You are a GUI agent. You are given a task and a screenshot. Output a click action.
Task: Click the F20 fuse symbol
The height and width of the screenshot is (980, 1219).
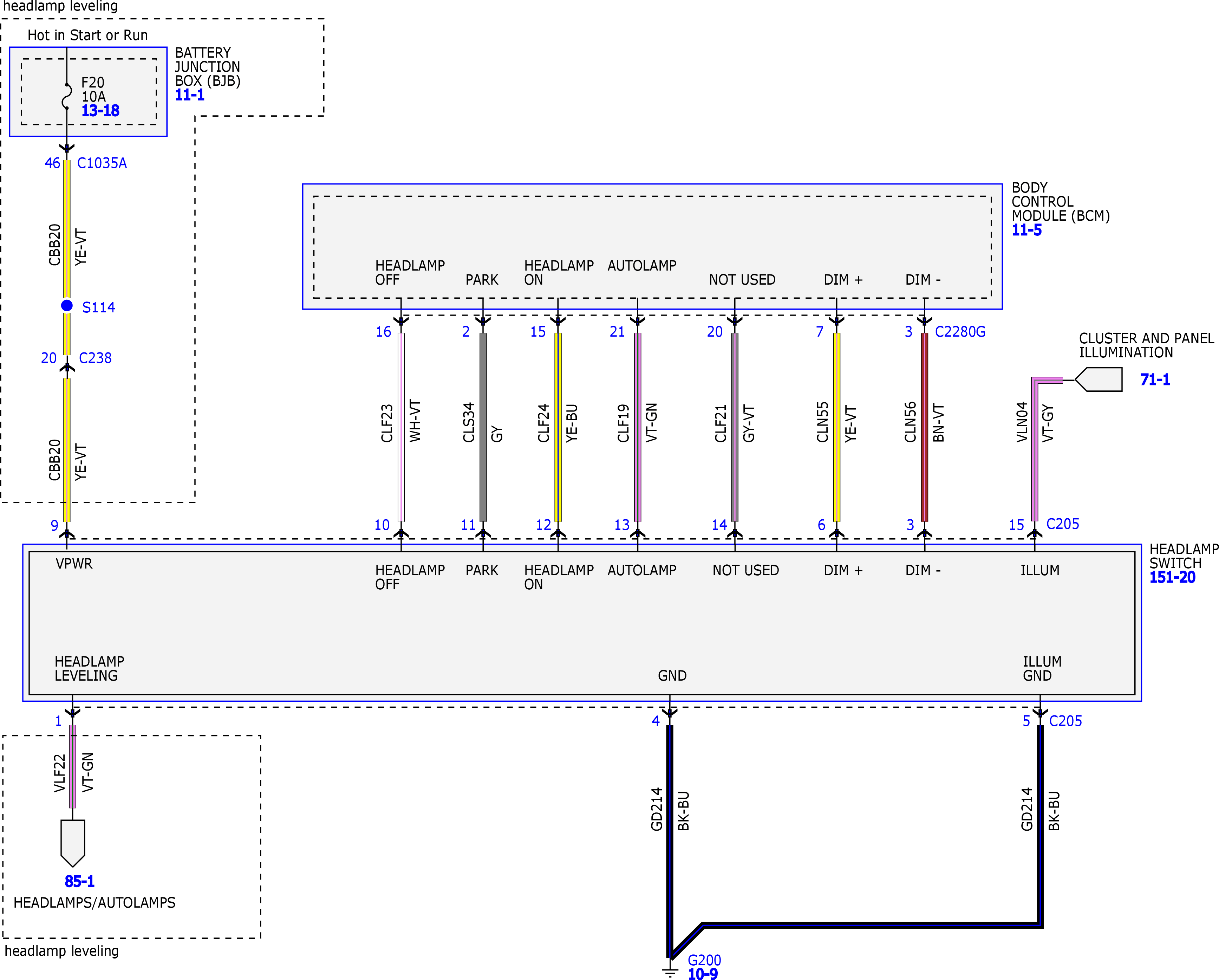pos(67,96)
